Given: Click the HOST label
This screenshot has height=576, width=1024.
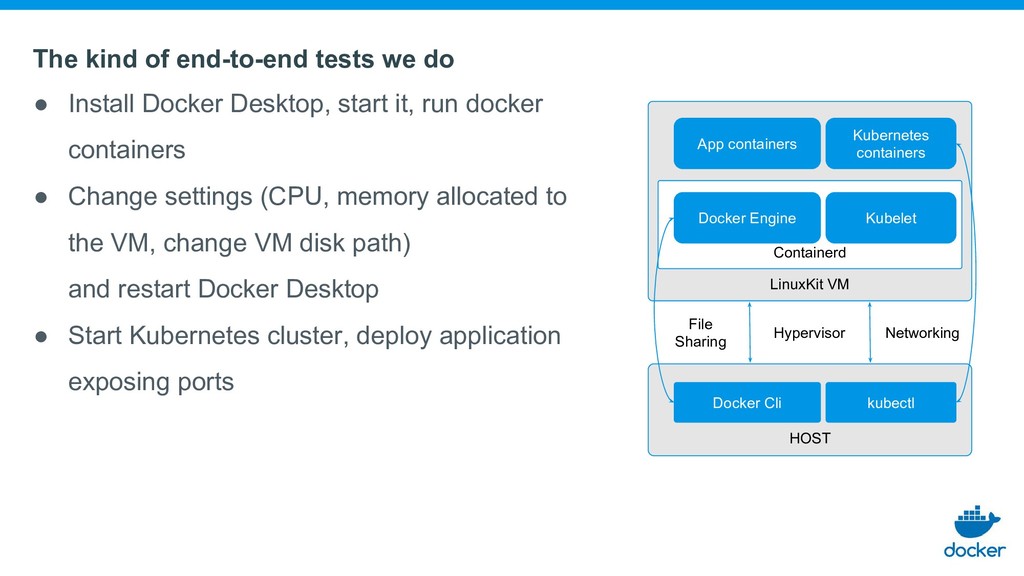Looking at the screenshot, I should [809, 438].
